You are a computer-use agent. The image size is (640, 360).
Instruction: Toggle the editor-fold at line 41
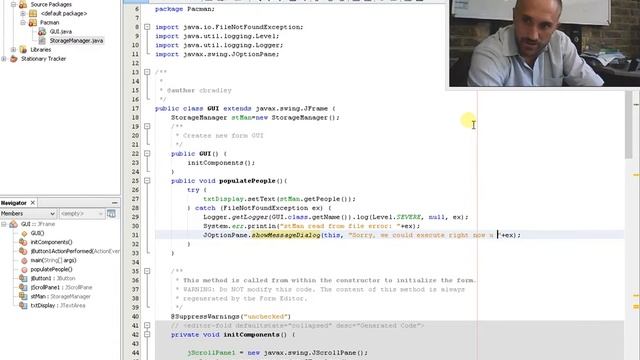point(147,325)
